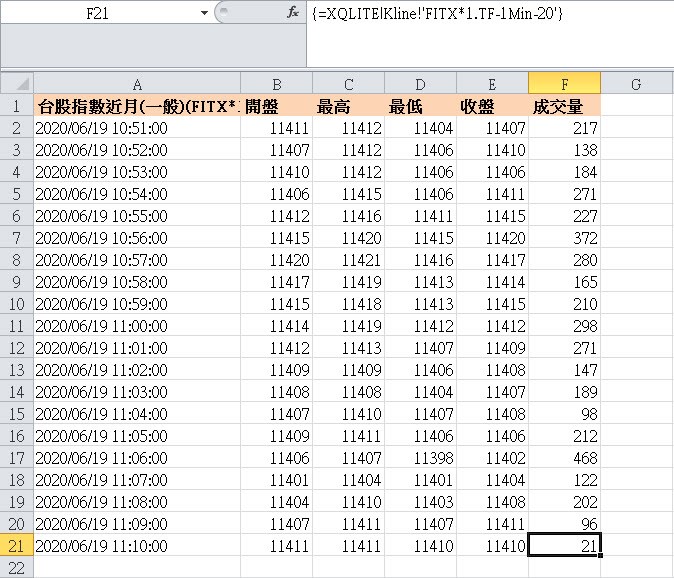Select the volume cell showing 468

pyautogui.click(x=564, y=458)
